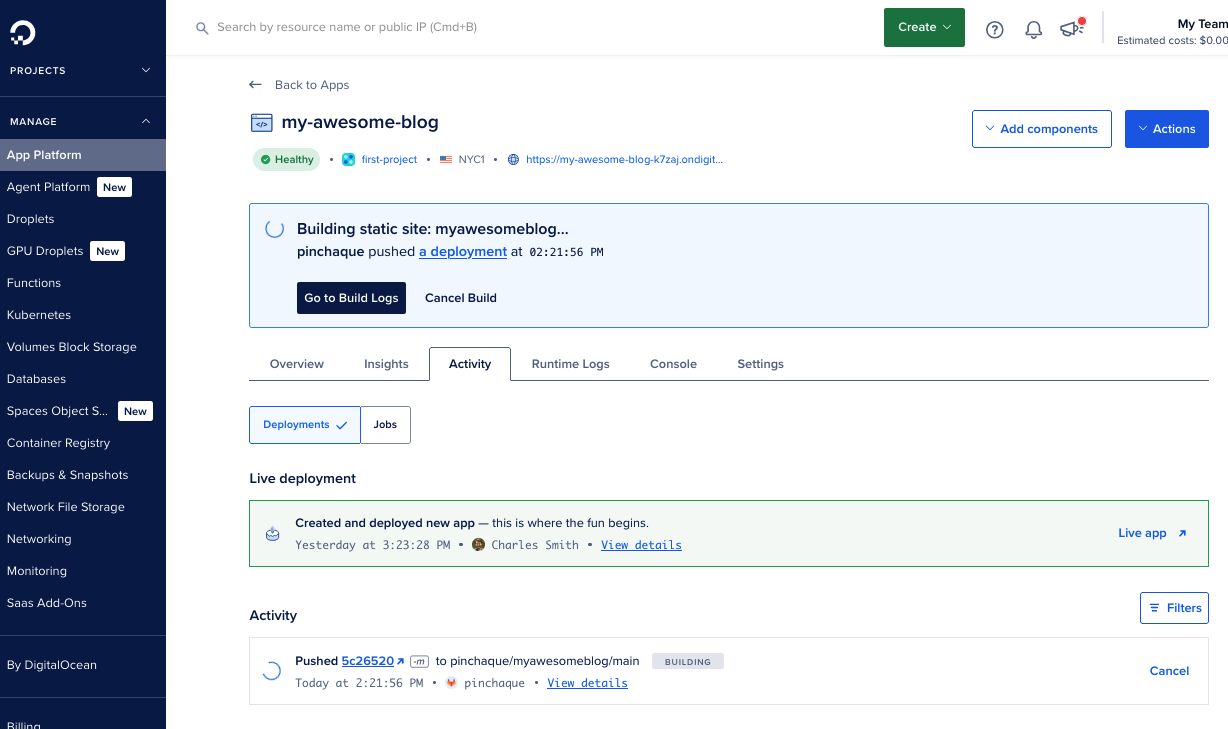
Task: Collapse the Manage sidebar section
Action: (x=145, y=121)
